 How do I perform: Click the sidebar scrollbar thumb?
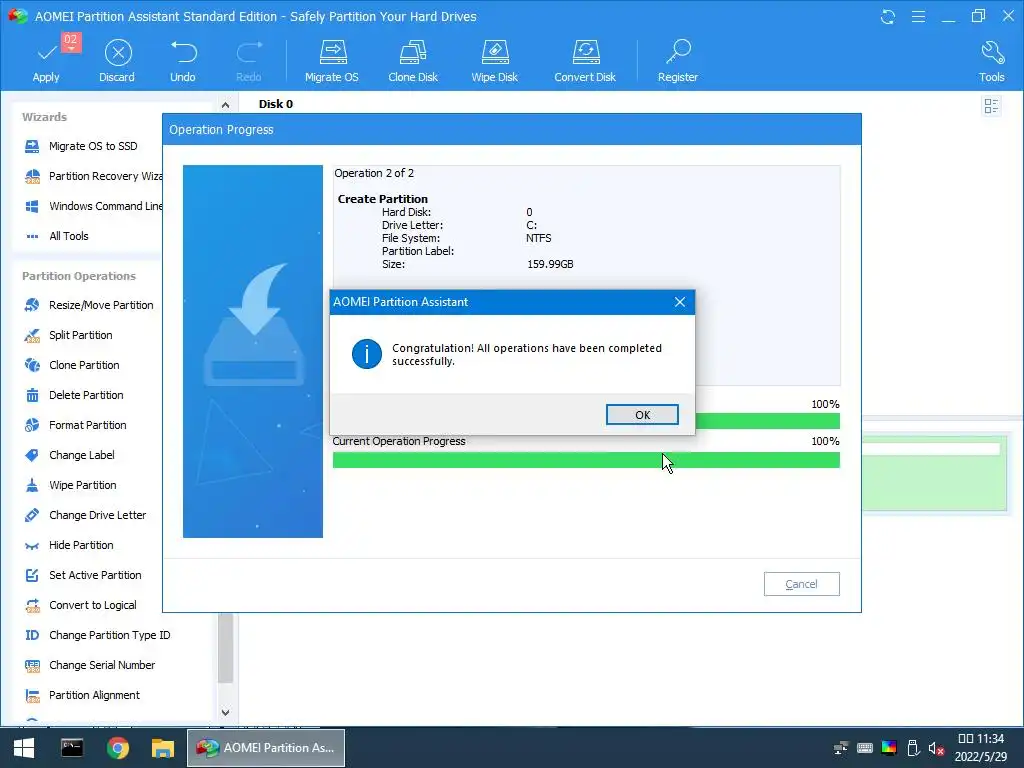[225, 648]
